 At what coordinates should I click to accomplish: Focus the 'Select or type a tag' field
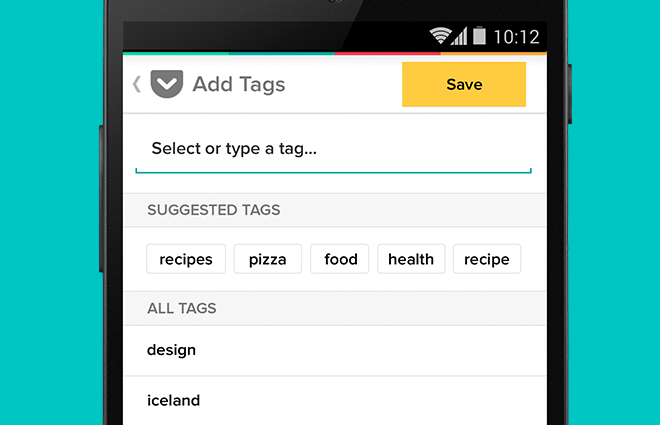click(333, 149)
